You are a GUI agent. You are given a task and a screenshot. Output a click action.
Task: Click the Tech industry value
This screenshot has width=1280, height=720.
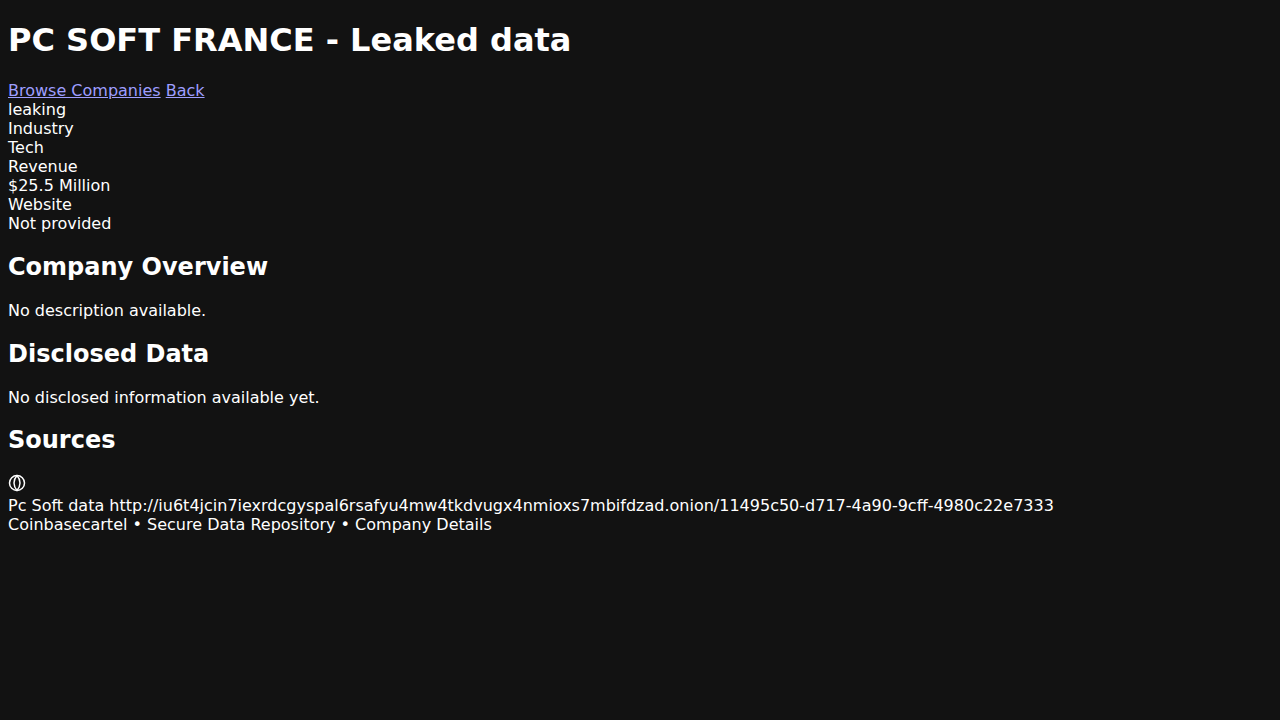[26, 147]
